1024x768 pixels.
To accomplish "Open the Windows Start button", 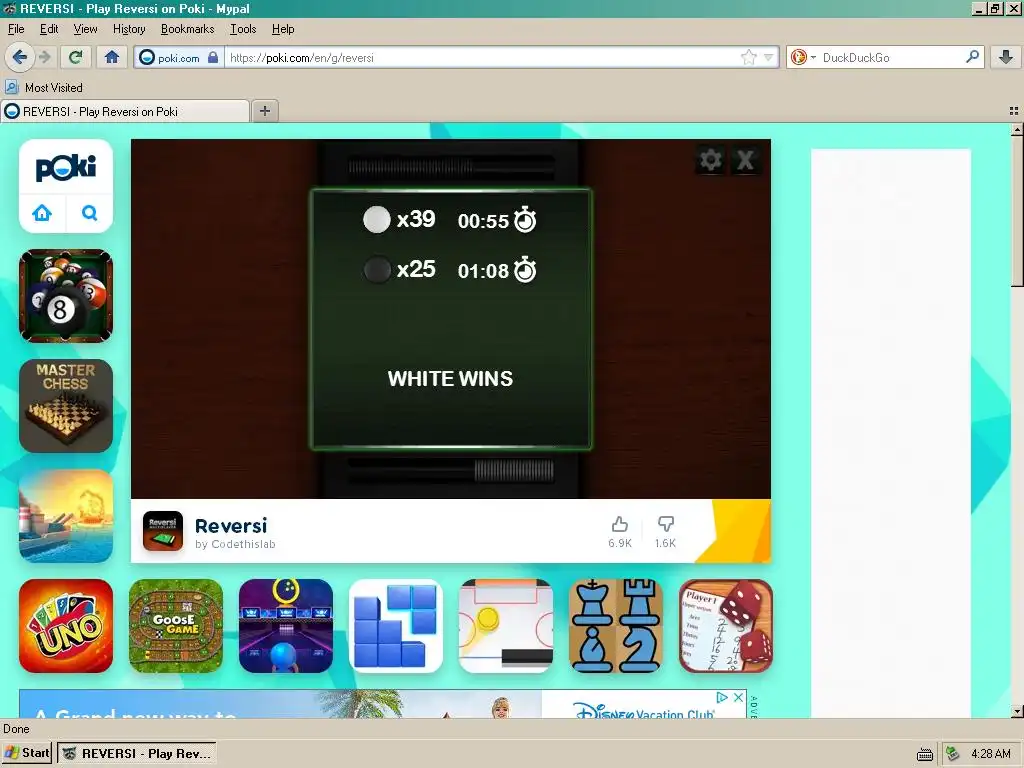I will [x=27, y=753].
